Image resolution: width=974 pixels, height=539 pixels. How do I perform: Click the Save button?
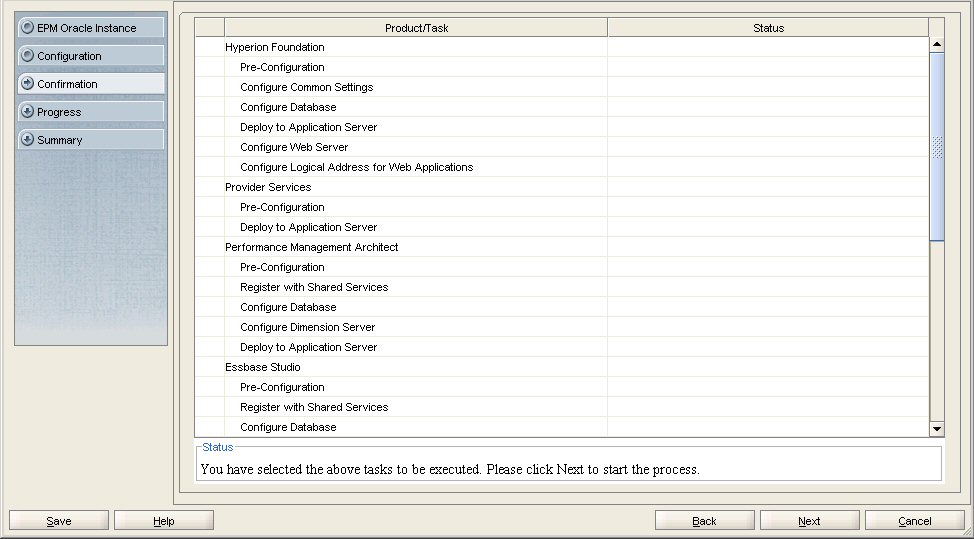point(59,521)
